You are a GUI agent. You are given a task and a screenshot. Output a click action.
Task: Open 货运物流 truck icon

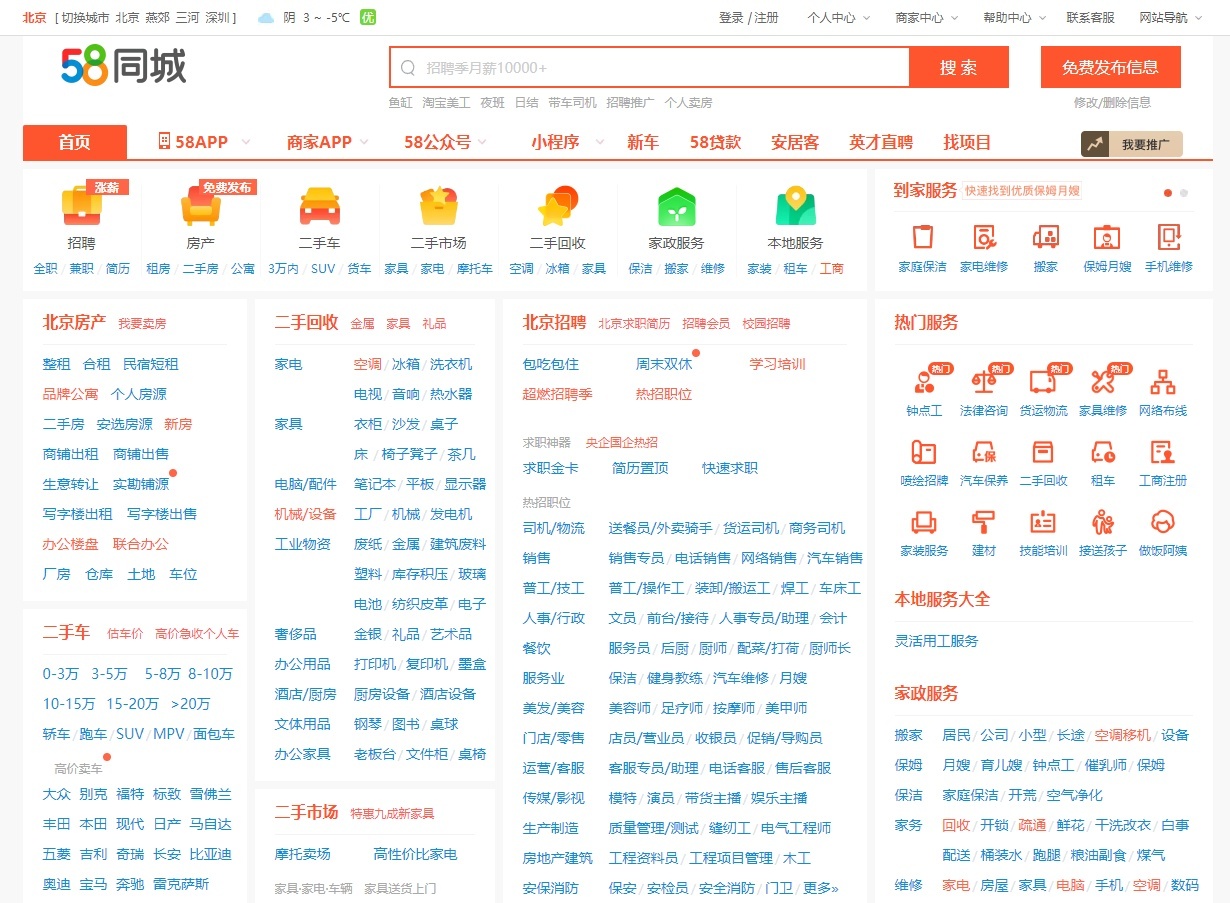click(1043, 381)
